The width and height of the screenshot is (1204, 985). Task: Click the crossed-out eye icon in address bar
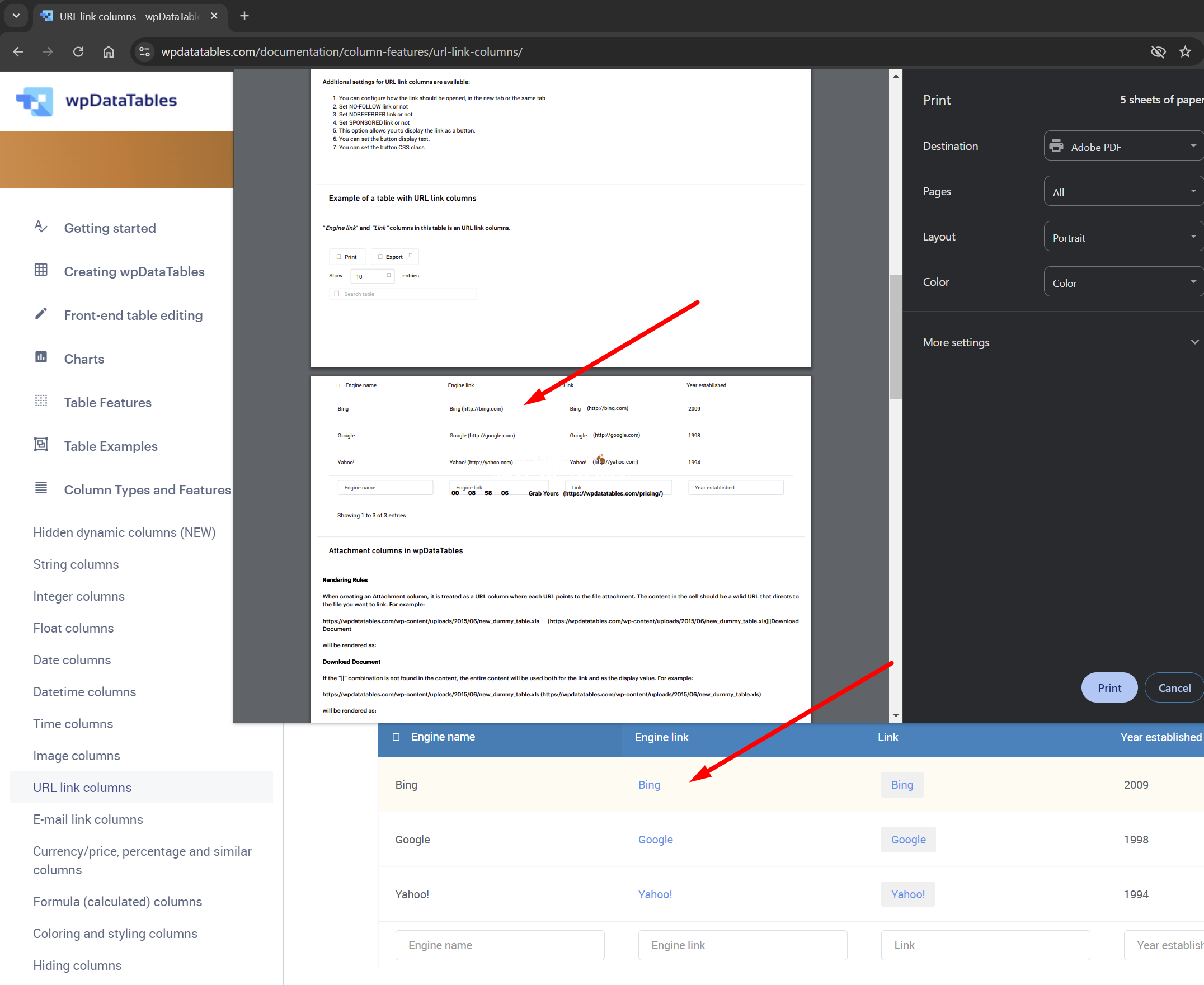(1158, 51)
